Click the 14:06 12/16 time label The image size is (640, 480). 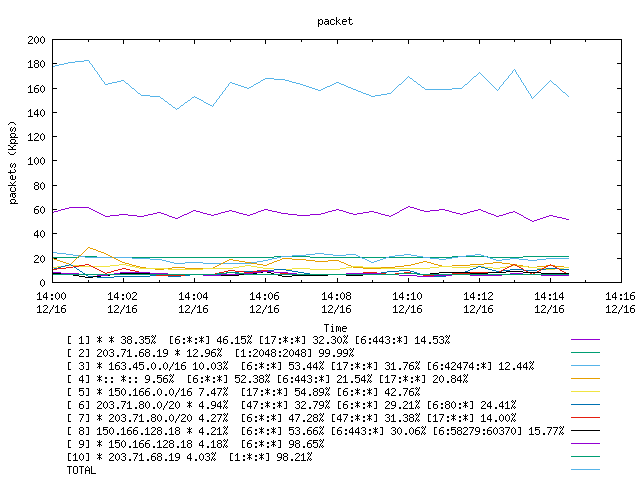(x=264, y=302)
